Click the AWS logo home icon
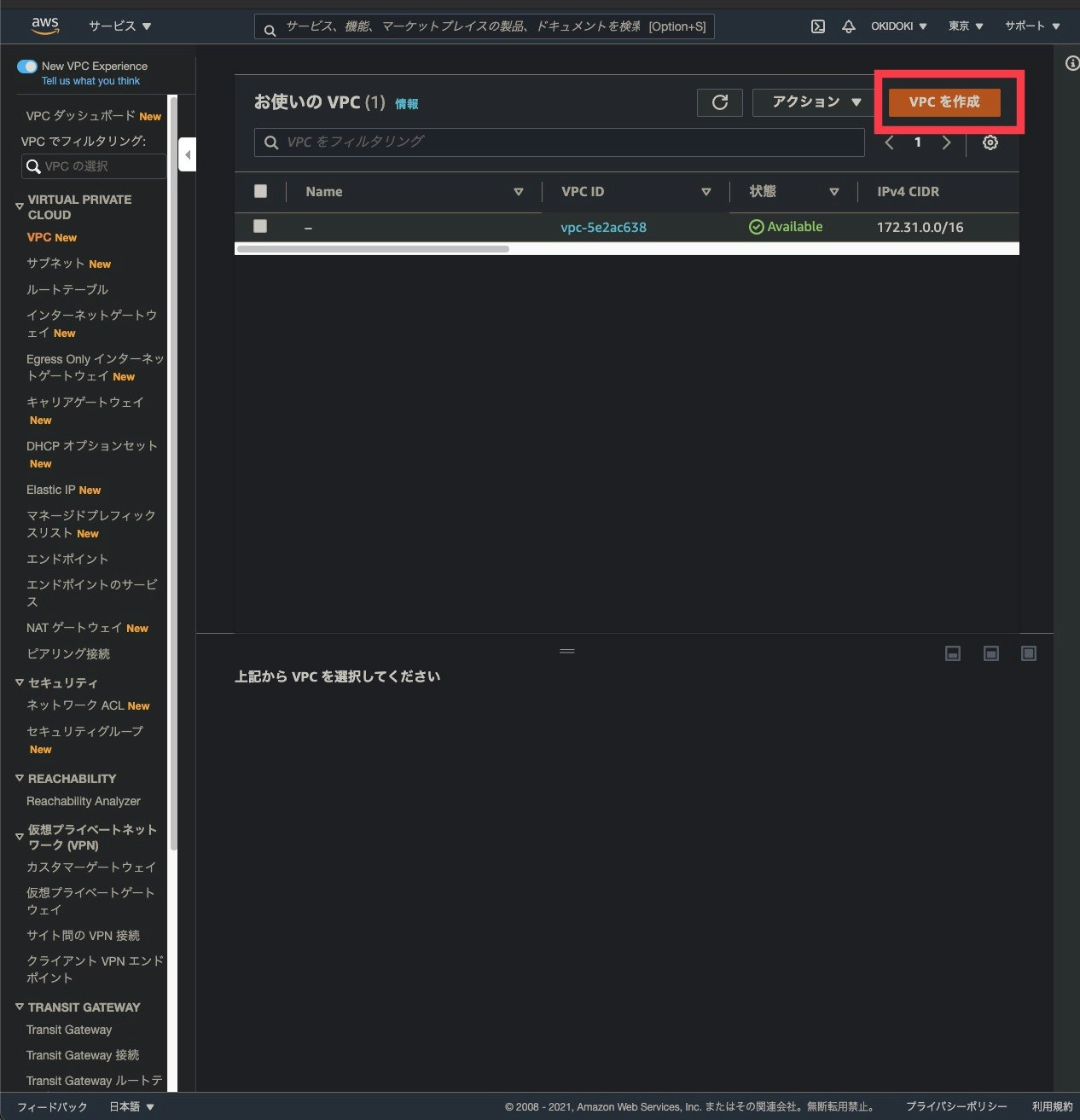This screenshot has width=1080, height=1120. point(45,26)
